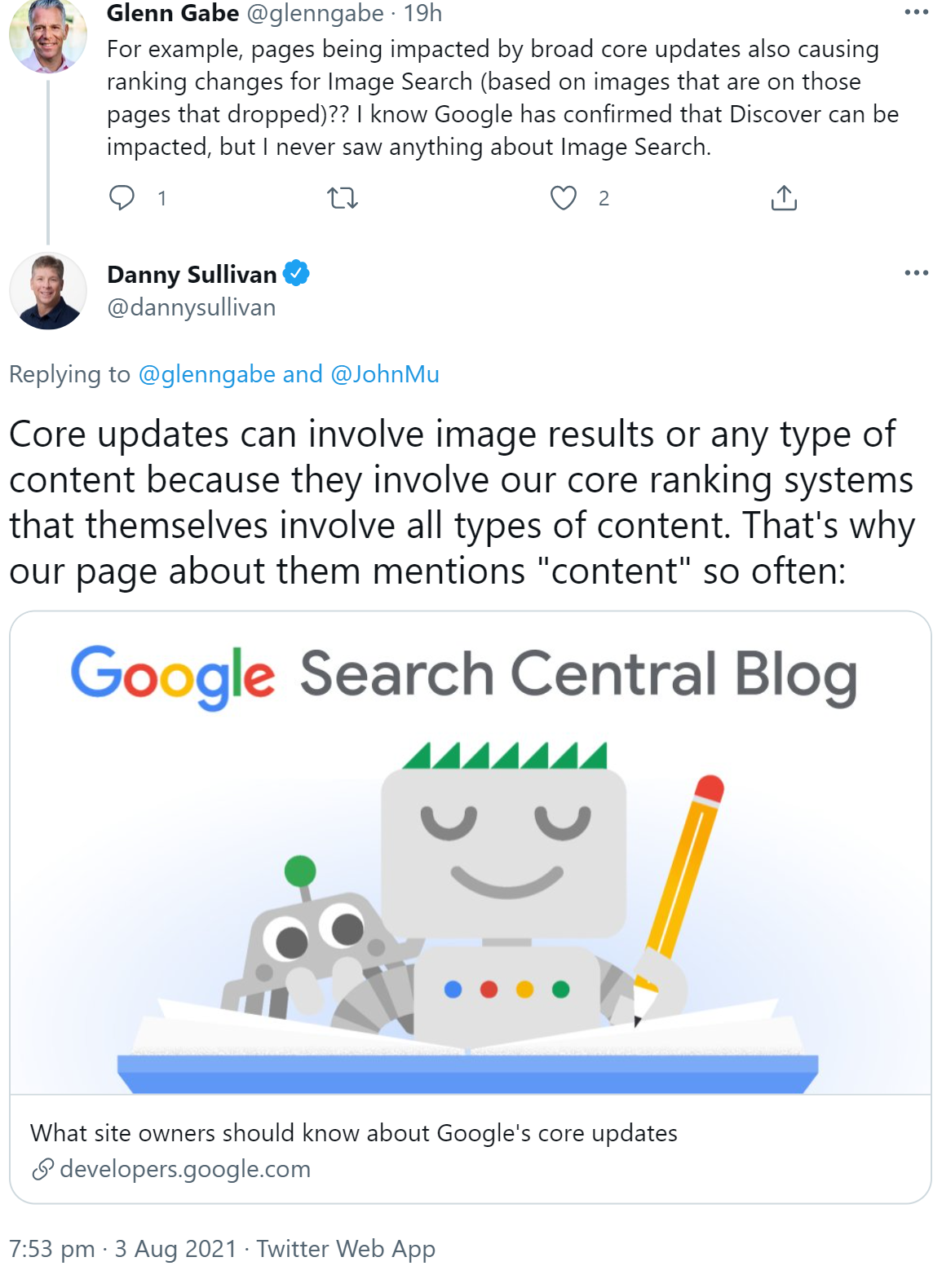Select the retweet icon below Glenn's tweet
The width and height of the screenshot is (942, 1288).
(344, 197)
